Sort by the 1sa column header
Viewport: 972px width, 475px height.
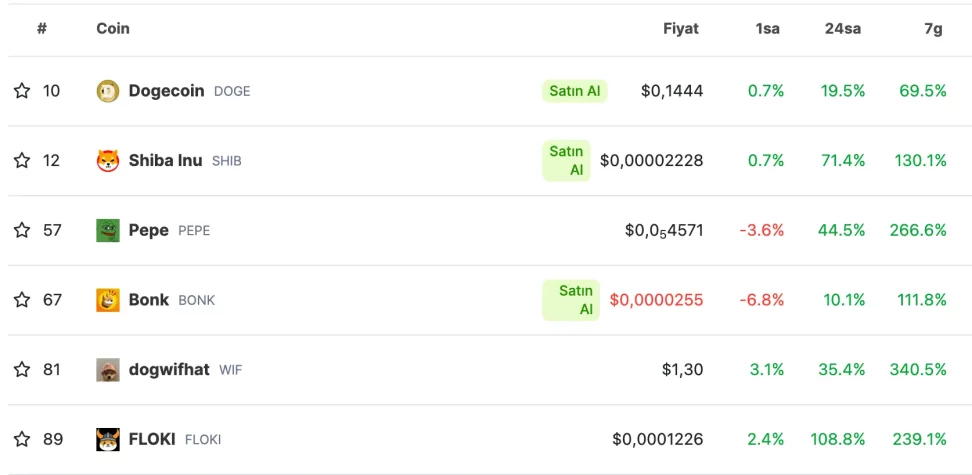767,29
